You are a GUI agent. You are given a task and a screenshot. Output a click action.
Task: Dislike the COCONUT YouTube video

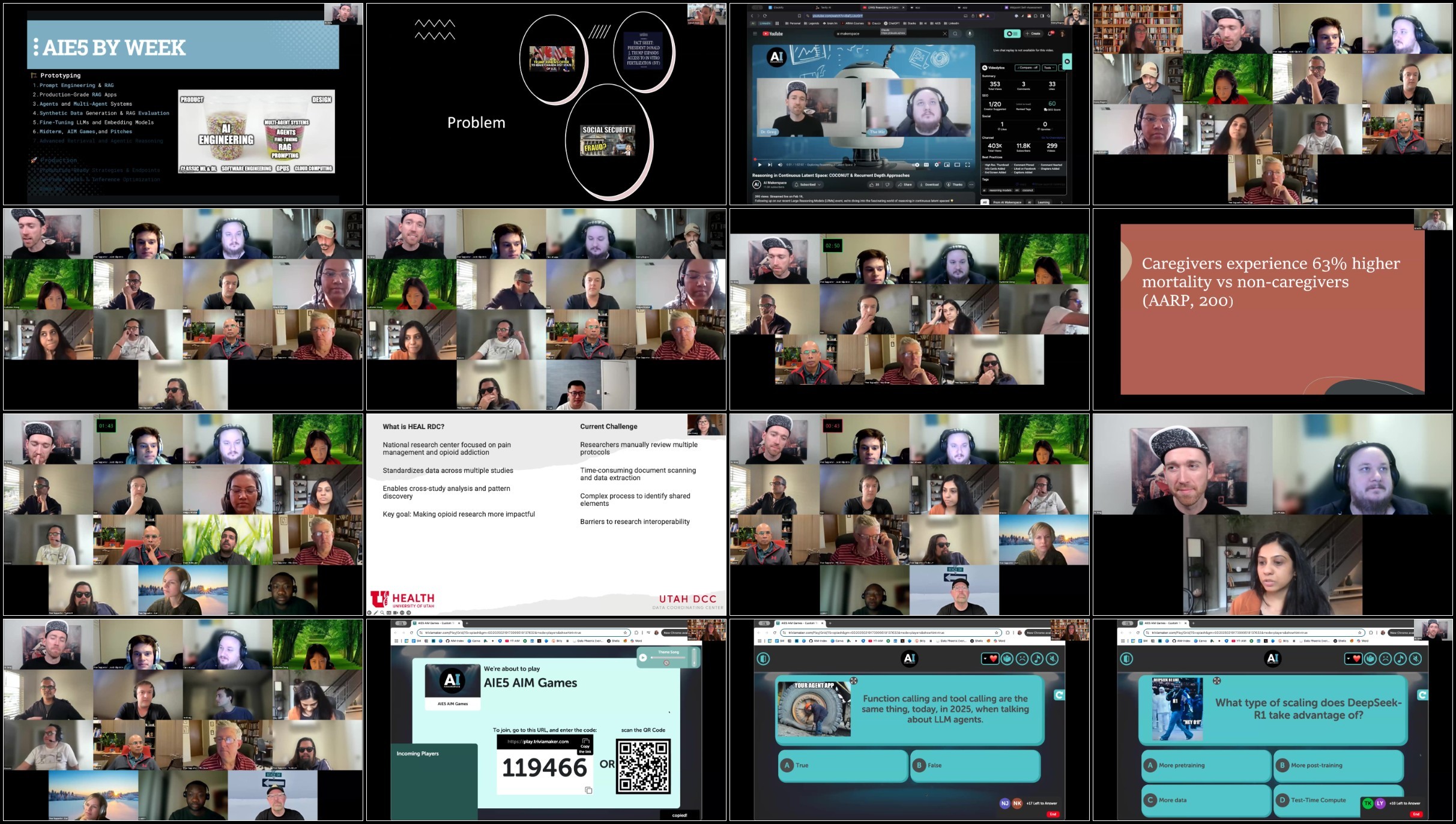887,185
